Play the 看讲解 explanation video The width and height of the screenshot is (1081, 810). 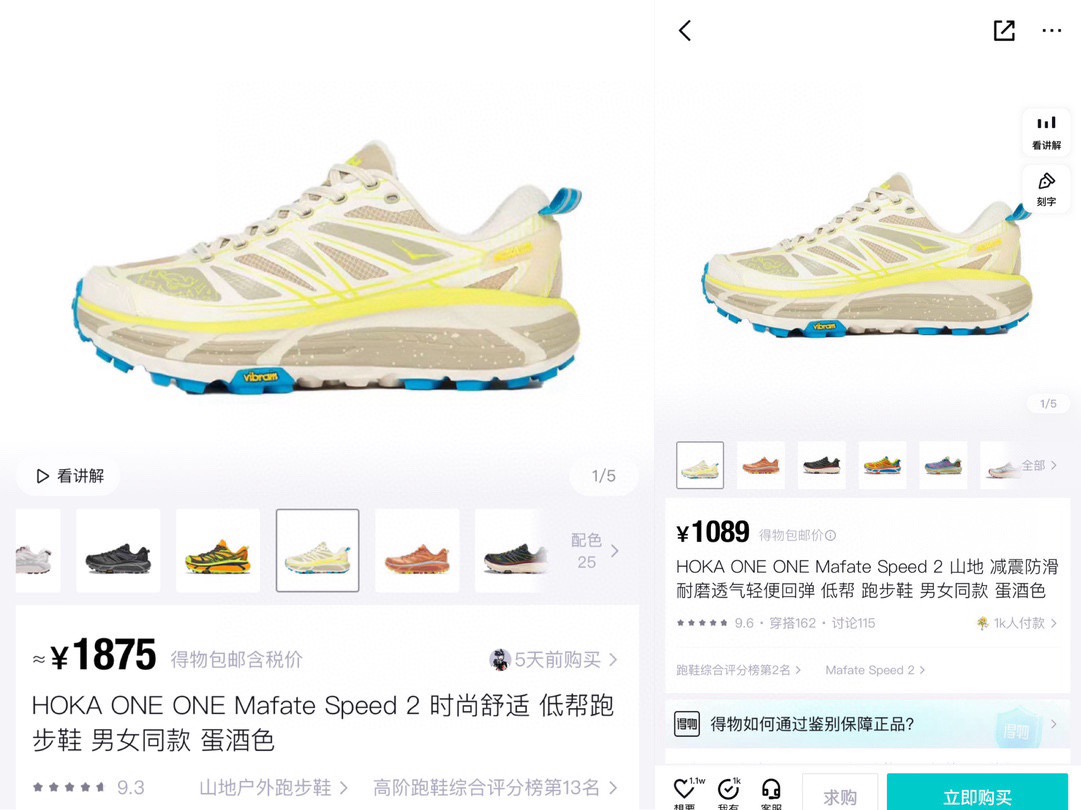point(69,476)
